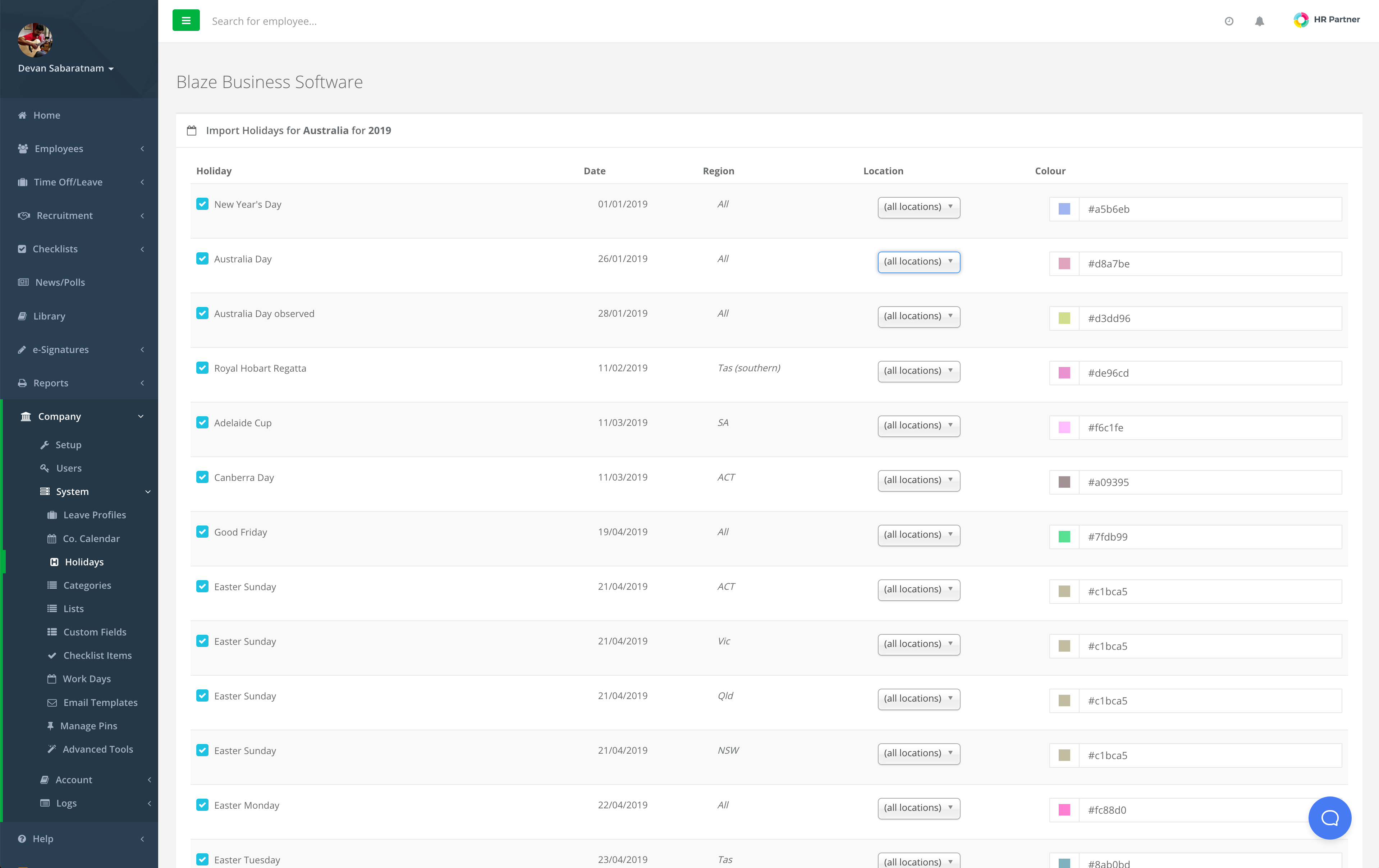The width and height of the screenshot is (1379, 868).
Task: Click the Advanced Tools wand icon
Action: pyautogui.click(x=51, y=749)
